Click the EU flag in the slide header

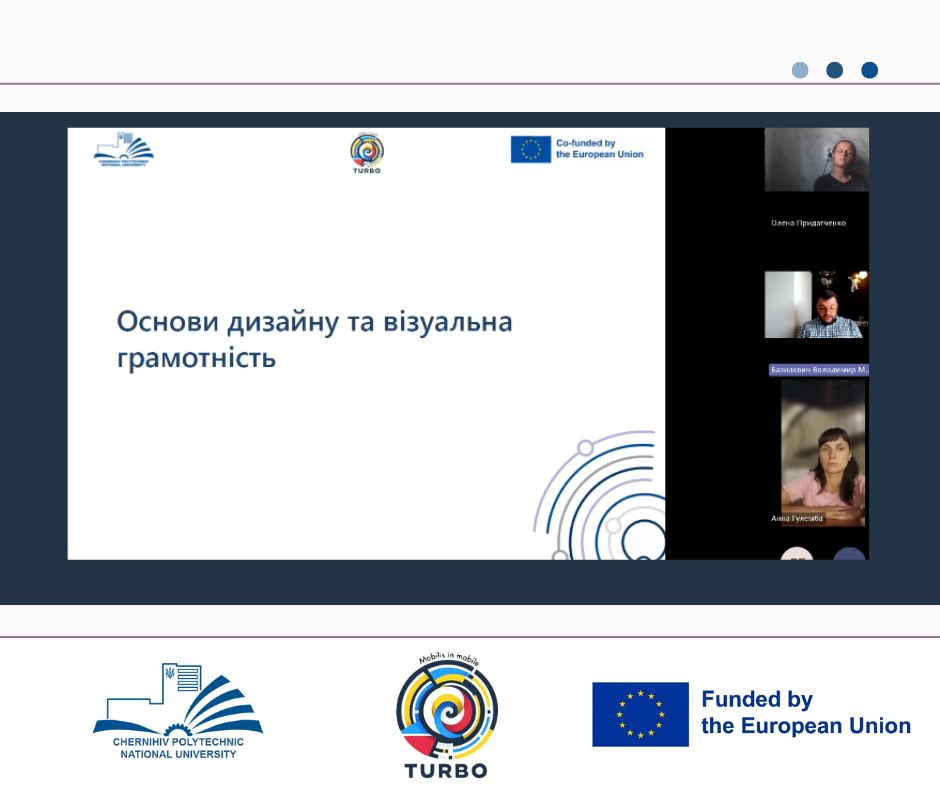coord(531,149)
